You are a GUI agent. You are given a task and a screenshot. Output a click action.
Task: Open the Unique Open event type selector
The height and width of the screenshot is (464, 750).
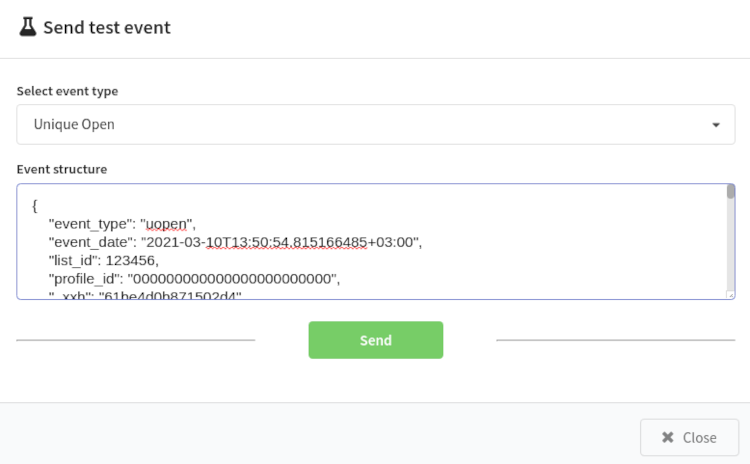point(375,124)
